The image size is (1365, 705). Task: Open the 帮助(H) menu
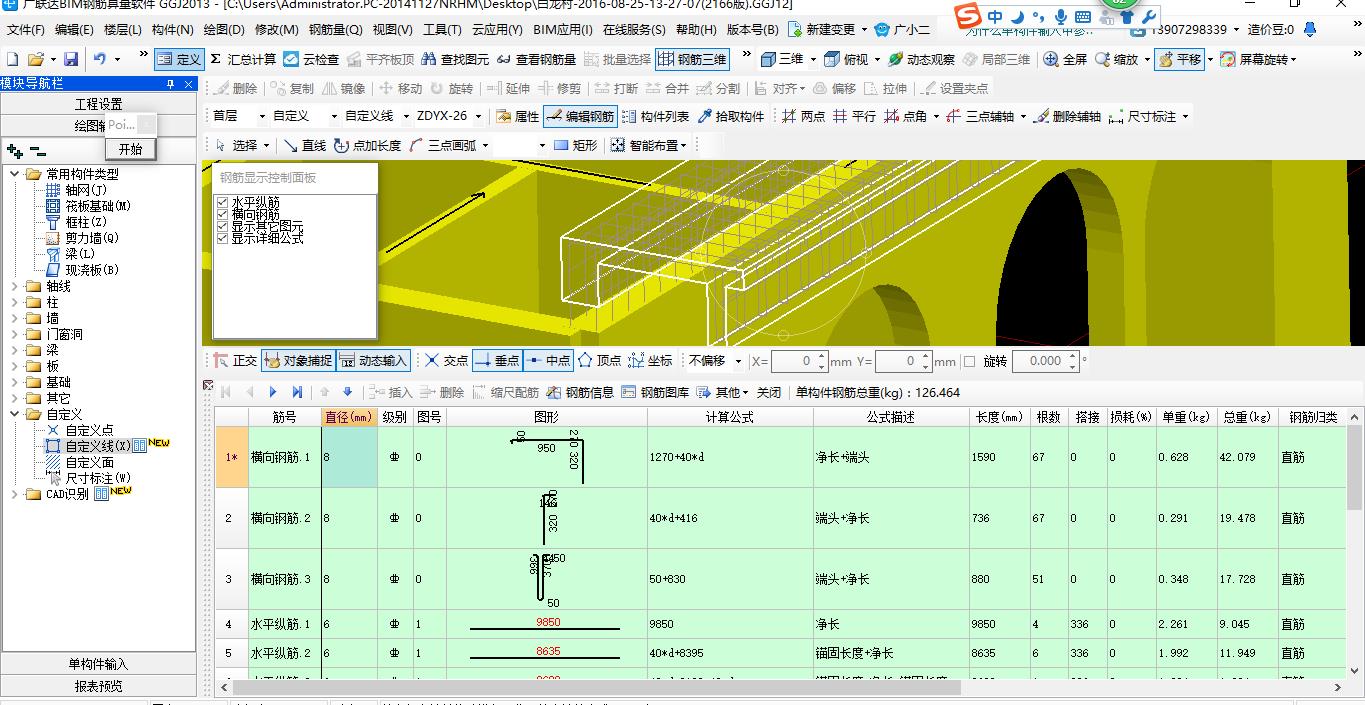696,30
